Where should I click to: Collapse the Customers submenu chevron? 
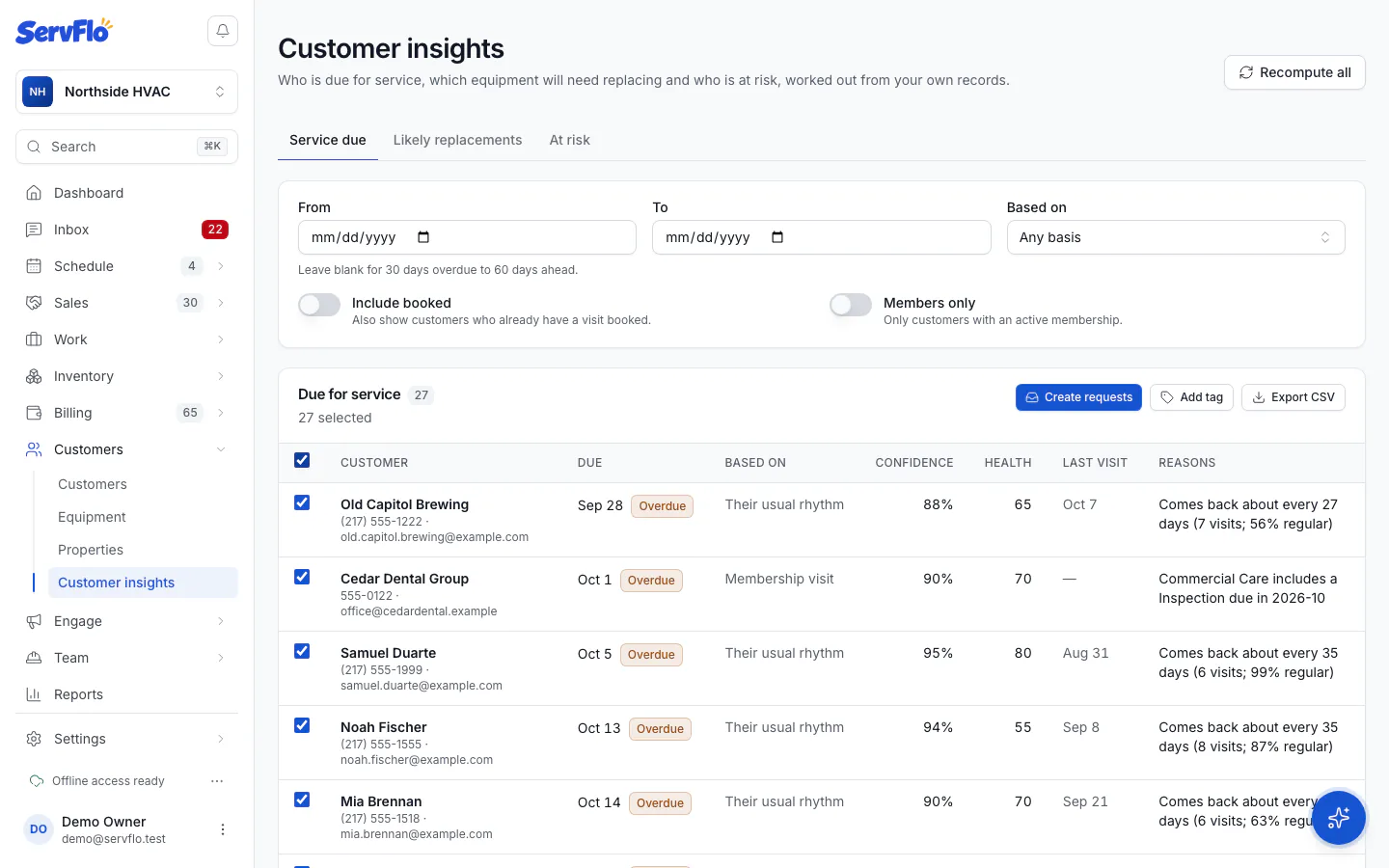coord(221,449)
